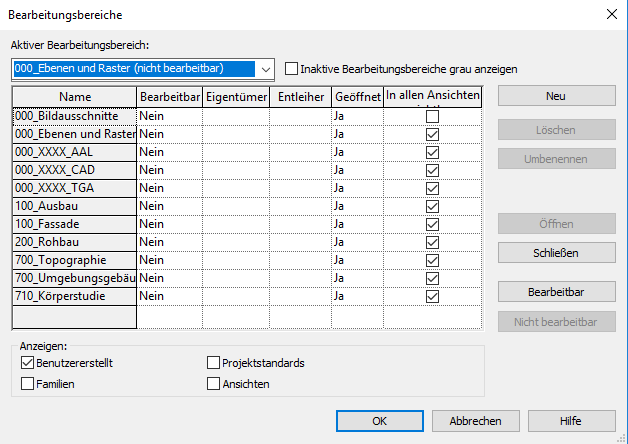
Task: Close the Bearbeitungsbereiche dialog window
Action: click(x=611, y=14)
